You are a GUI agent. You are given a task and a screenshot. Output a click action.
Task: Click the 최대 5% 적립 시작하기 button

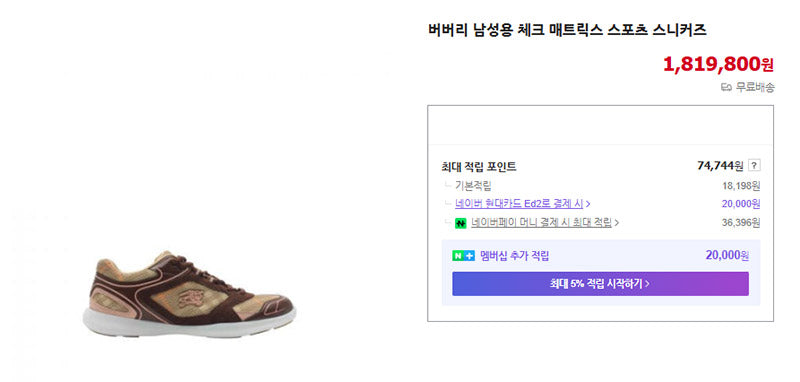(x=600, y=284)
